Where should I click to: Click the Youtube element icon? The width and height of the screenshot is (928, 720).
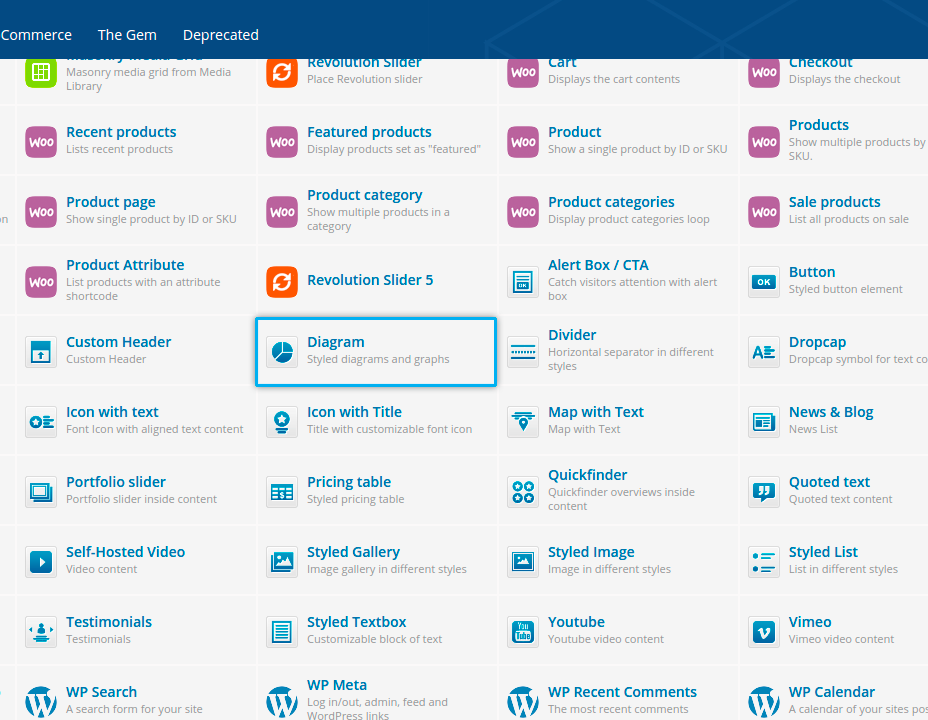[523, 632]
